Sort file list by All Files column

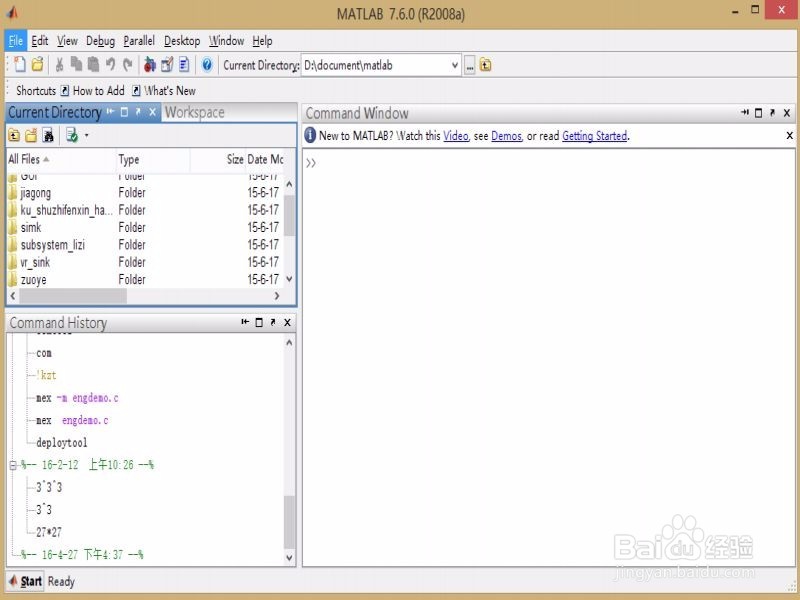tap(61, 160)
